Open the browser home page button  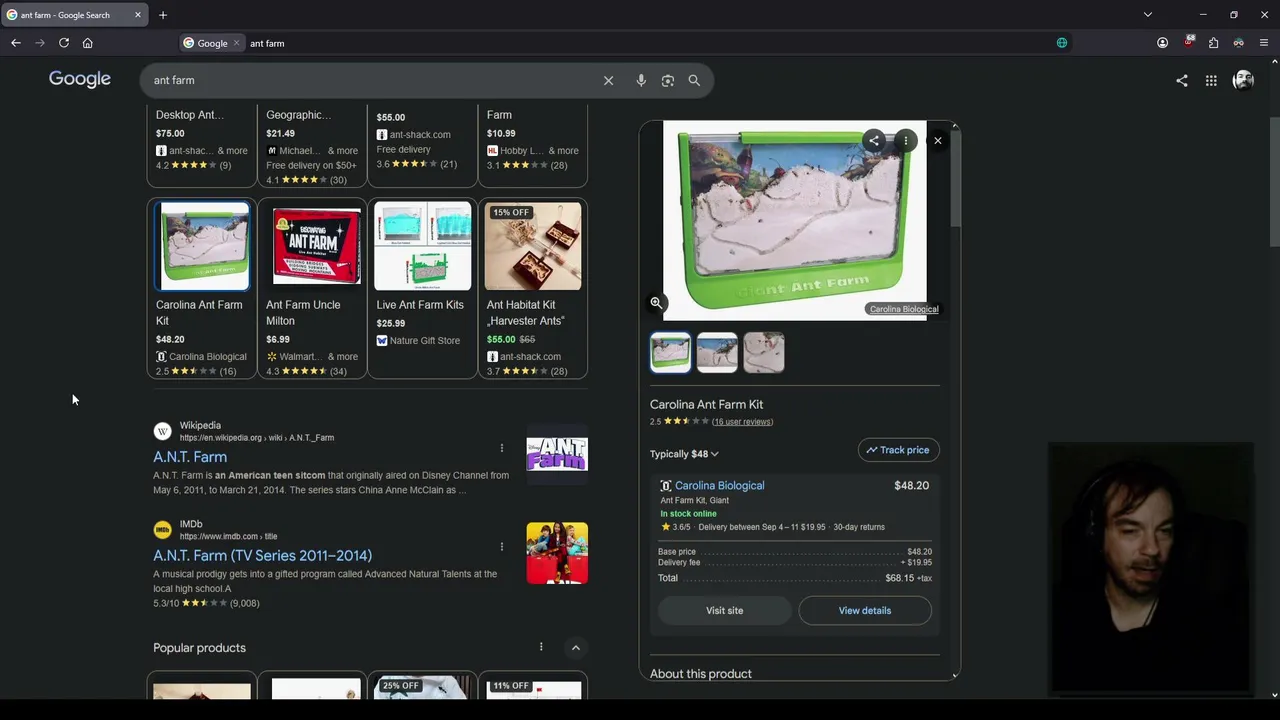[x=88, y=43]
